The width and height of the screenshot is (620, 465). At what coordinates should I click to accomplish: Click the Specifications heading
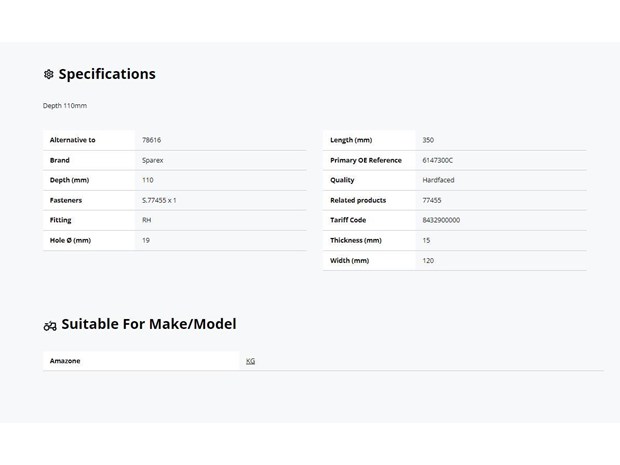click(x=107, y=74)
